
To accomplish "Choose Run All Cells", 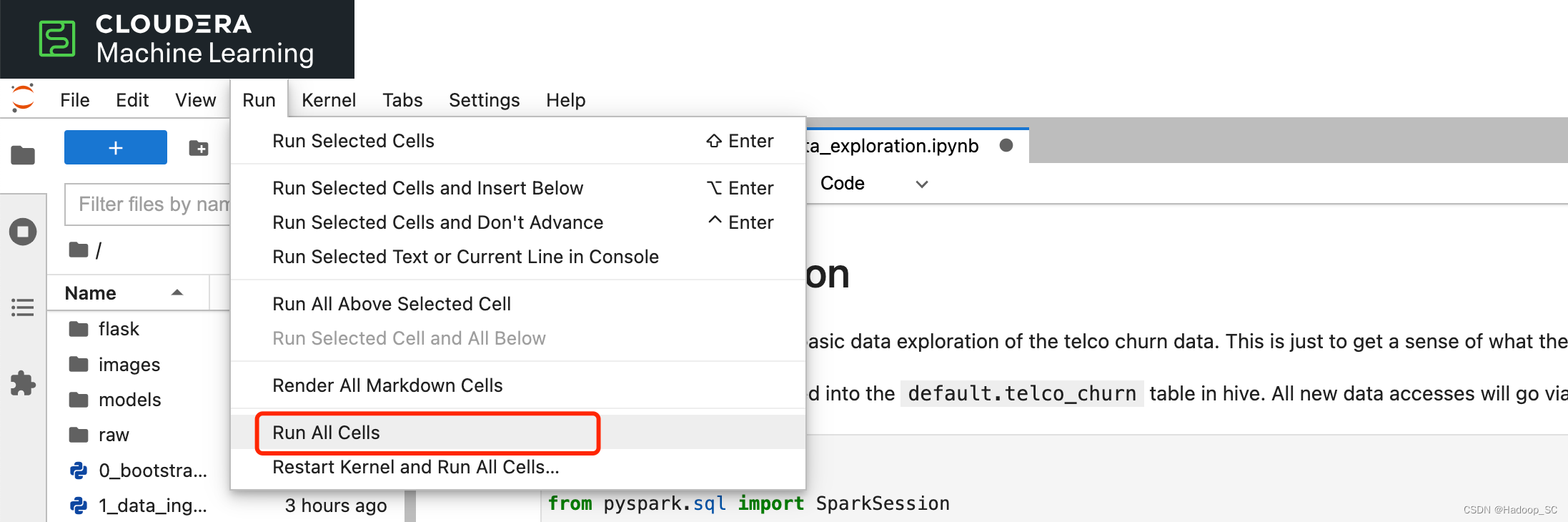I will point(518,433).
